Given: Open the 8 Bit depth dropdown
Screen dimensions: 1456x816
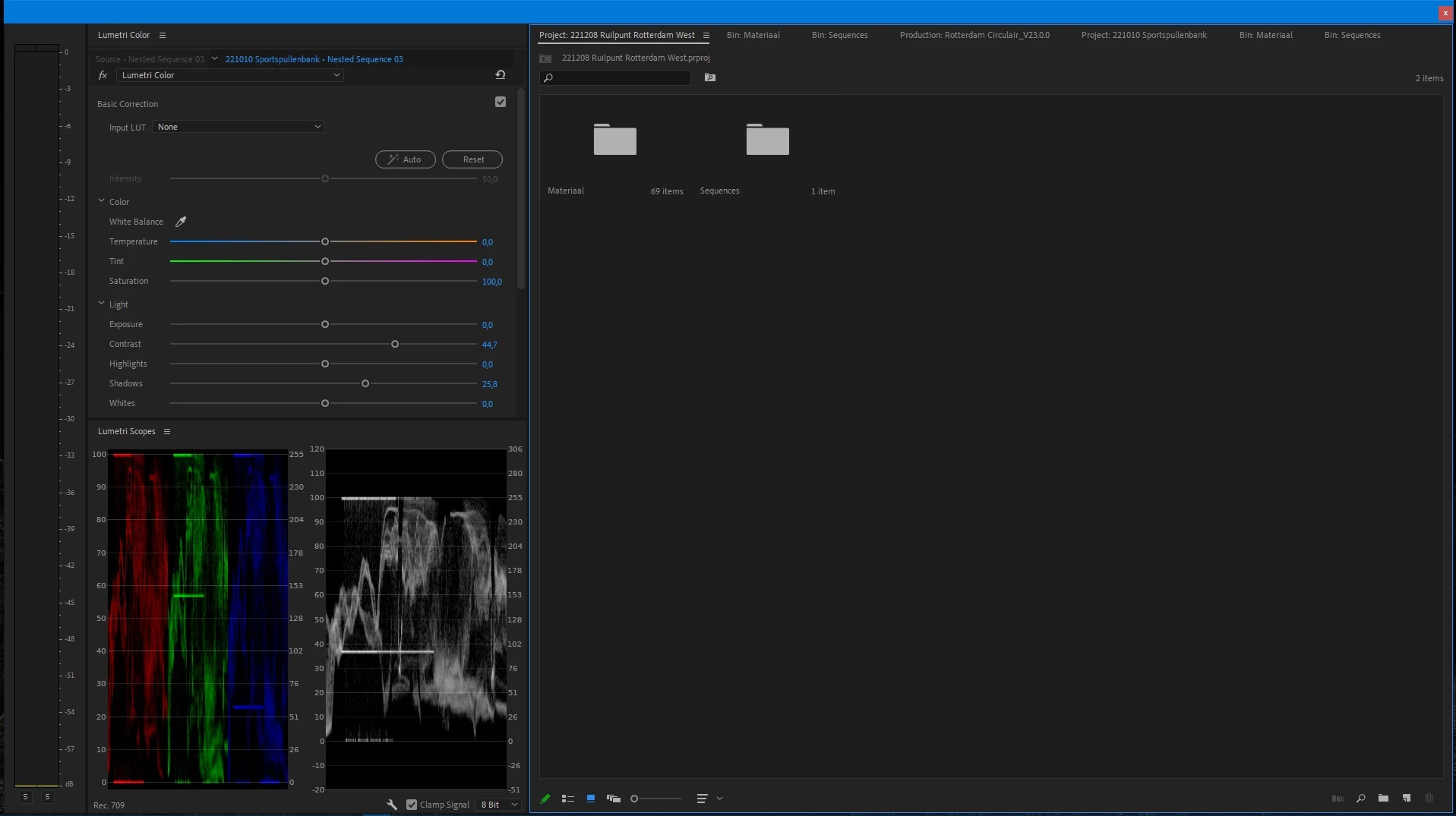Looking at the screenshot, I should point(499,805).
